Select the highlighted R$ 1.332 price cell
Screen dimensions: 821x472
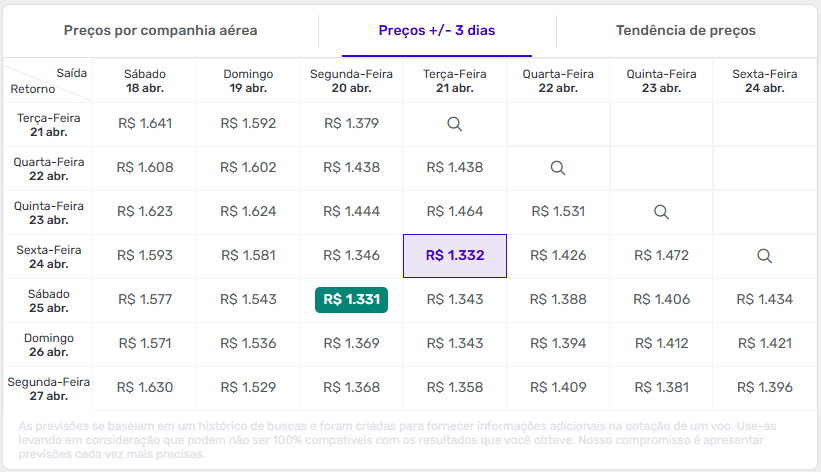point(455,256)
